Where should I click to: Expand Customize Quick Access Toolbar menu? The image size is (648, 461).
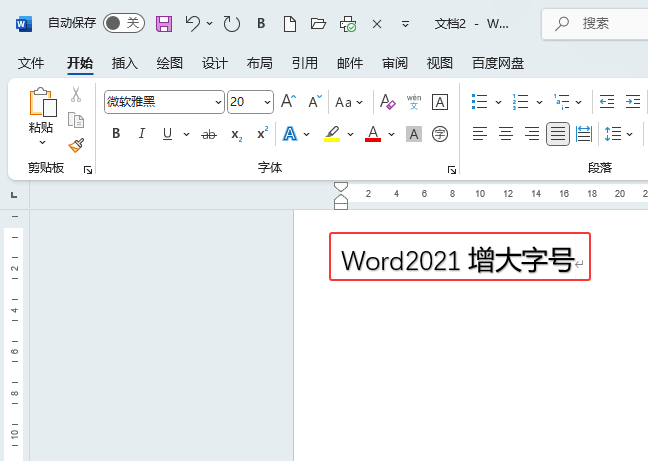405,24
